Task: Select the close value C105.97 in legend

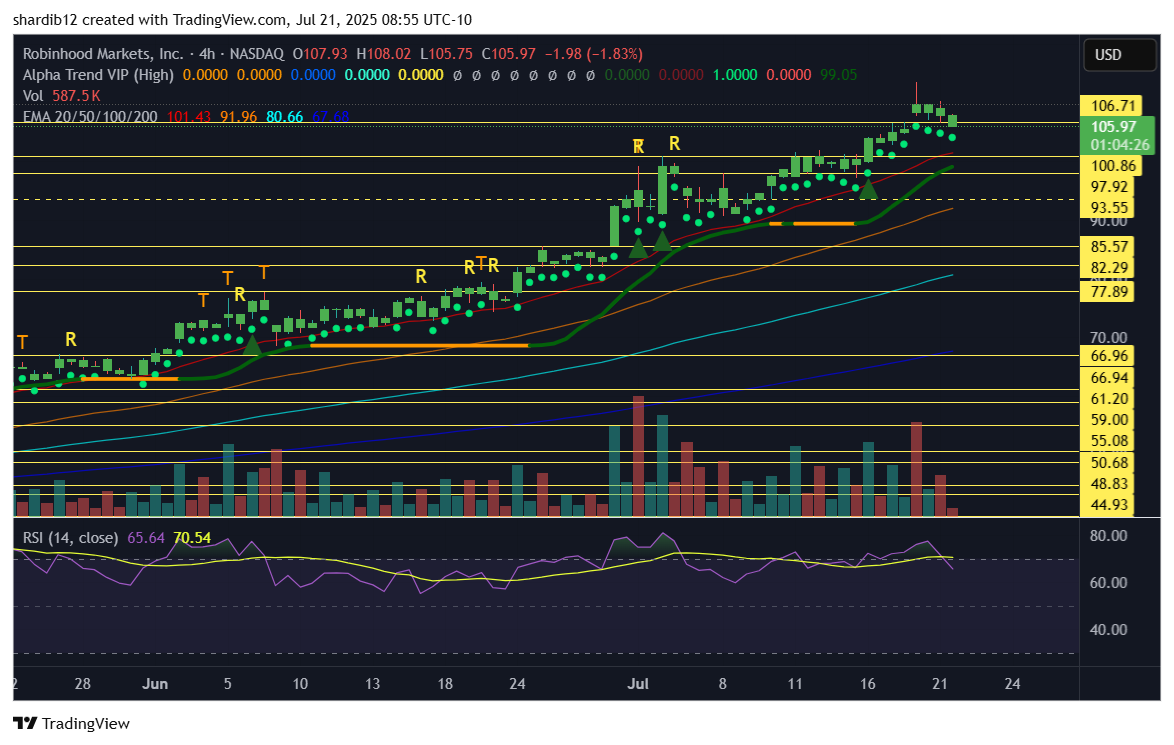Action: pos(508,54)
